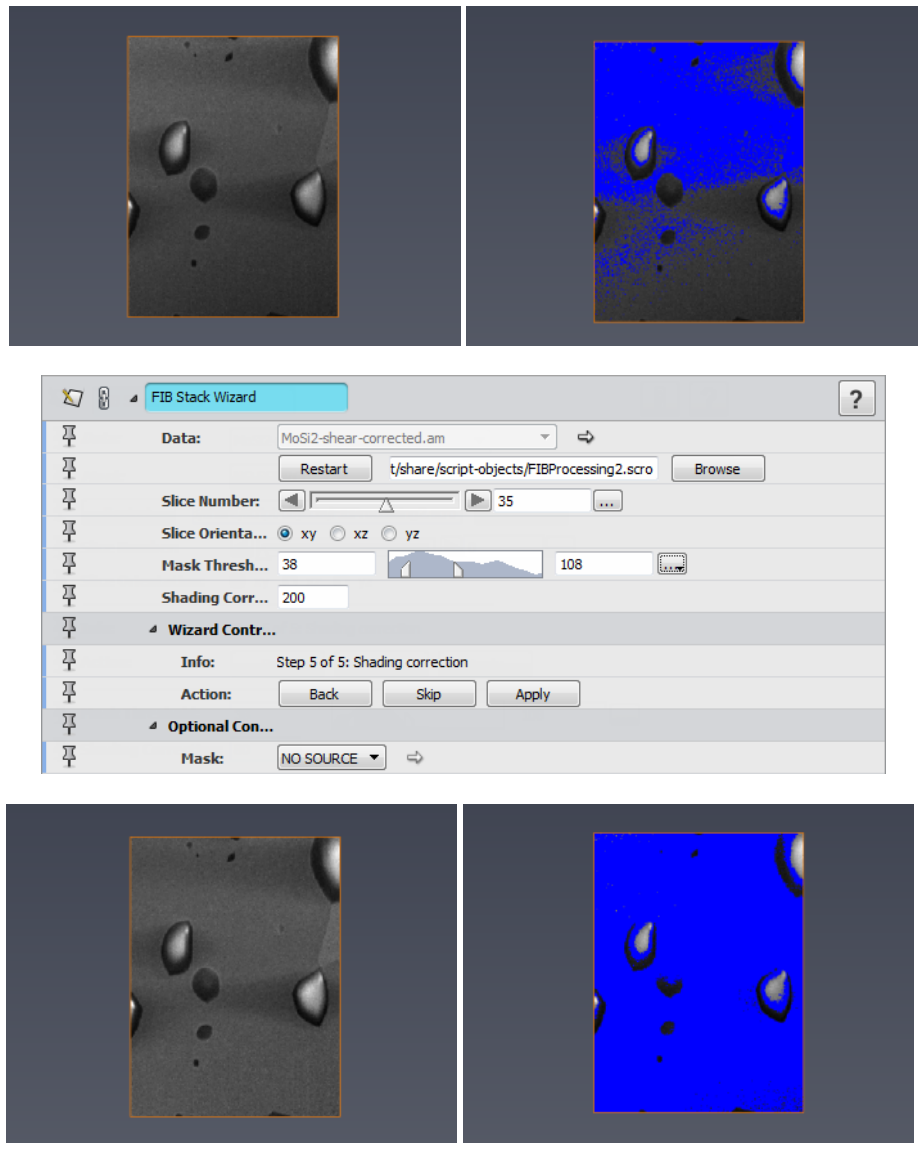
Task: Select the xz slice orientation
Action: 338,533
